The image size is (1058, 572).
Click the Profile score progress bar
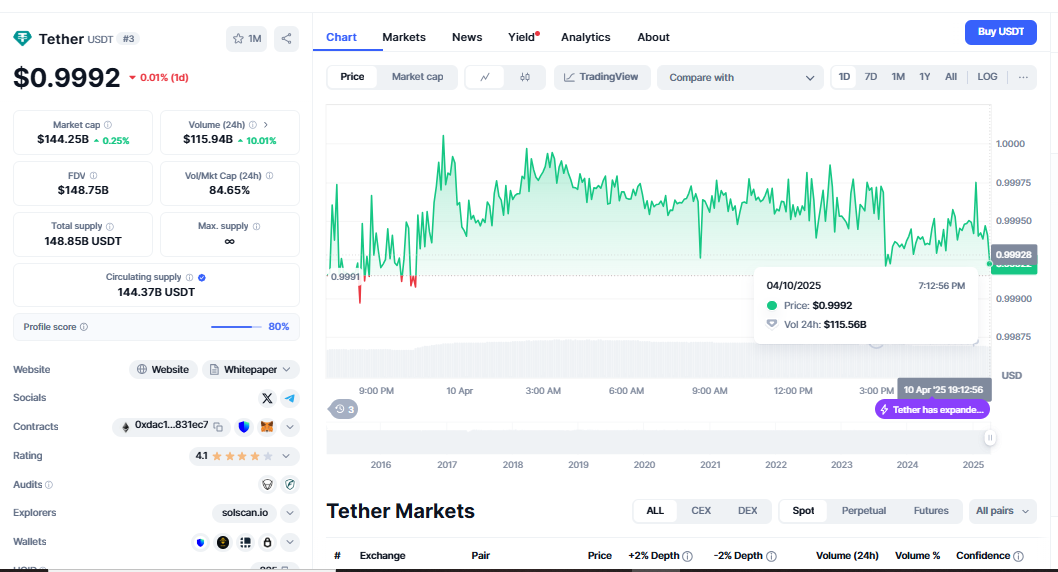tap(236, 327)
